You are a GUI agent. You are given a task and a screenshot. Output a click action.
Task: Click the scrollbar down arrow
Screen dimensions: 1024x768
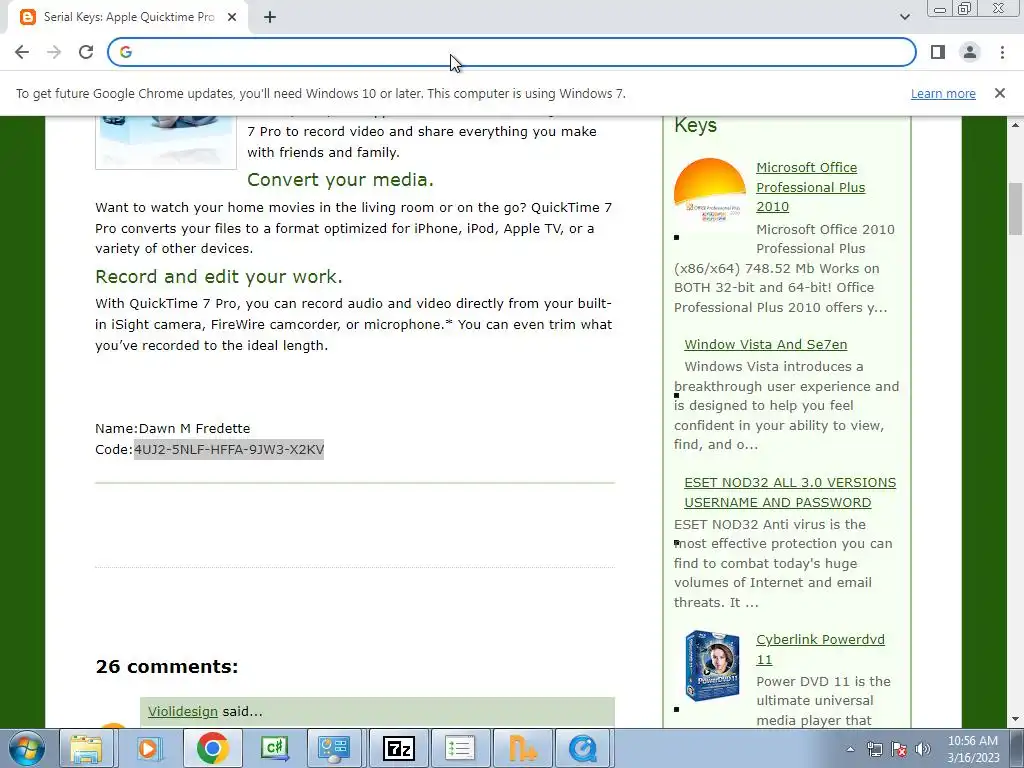pyautogui.click(x=1016, y=720)
